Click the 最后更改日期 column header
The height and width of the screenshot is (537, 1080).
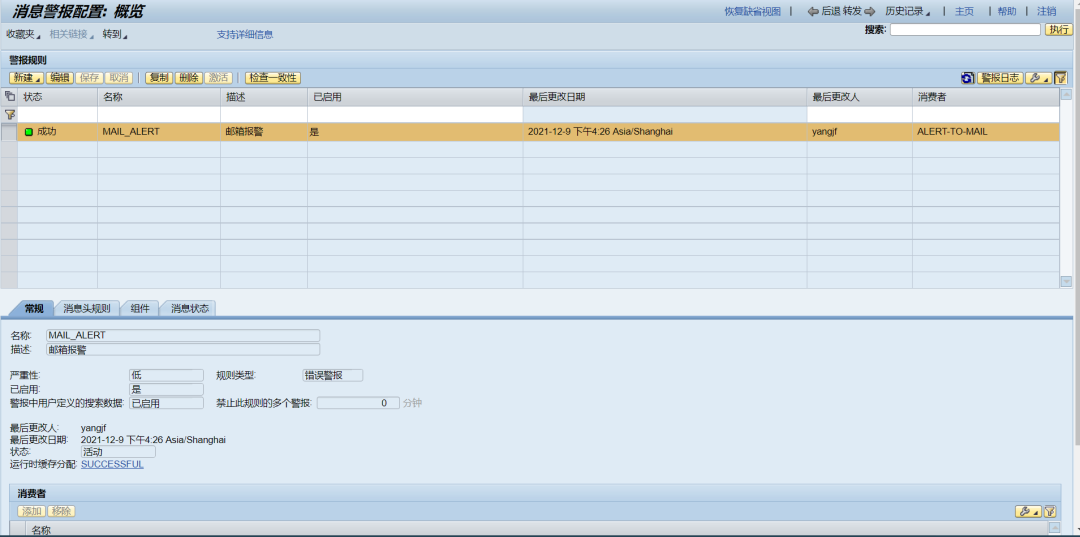pos(665,97)
